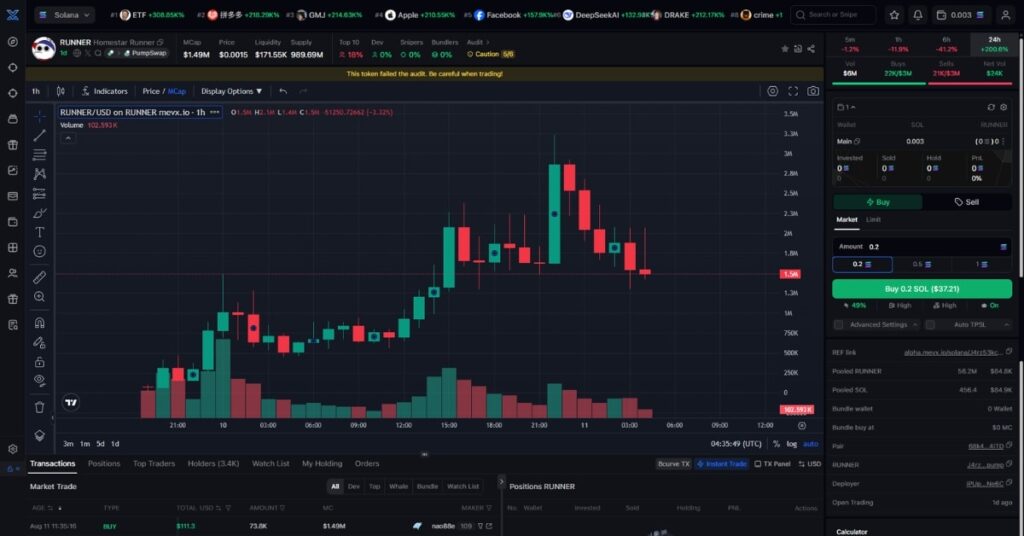
Task: Add RUNNER token to favorites star
Action: (784, 49)
